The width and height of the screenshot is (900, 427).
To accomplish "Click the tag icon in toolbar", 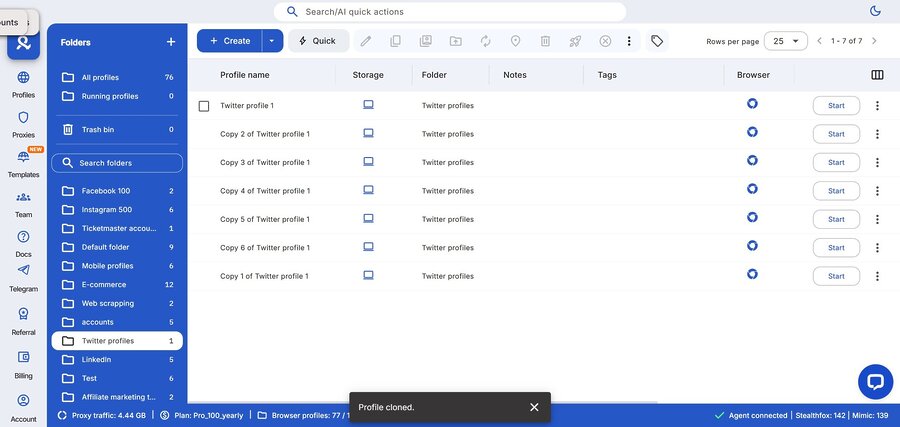I will (657, 41).
